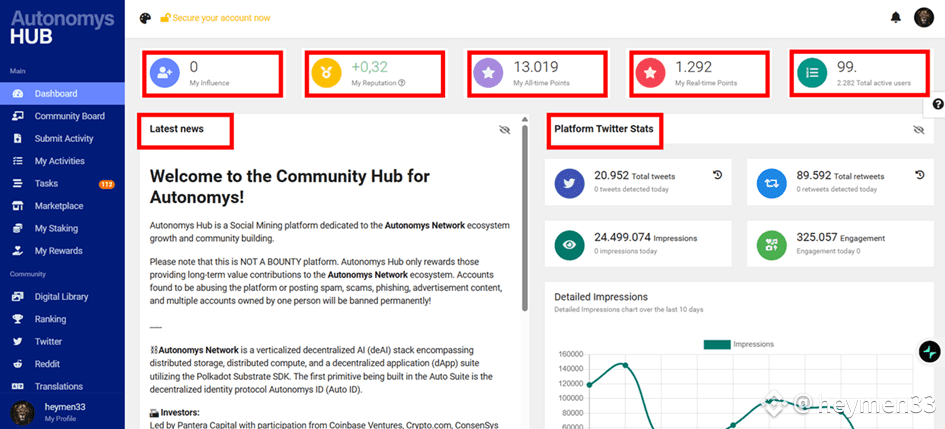Viewport: 945px width, 429px height.
Task: Click the Total retweets history icon
Action: pos(919,175)
